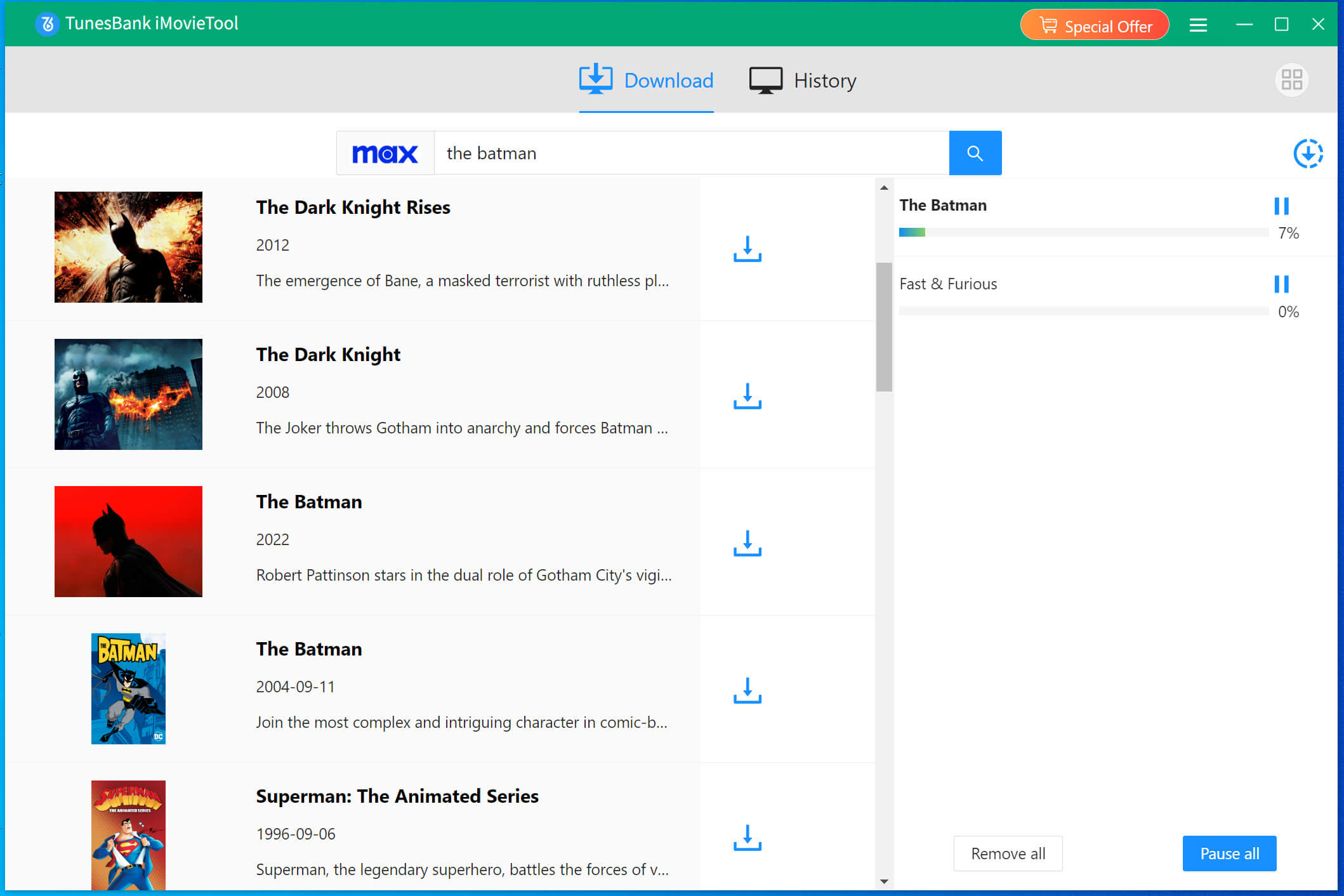Open The Dark Knight poster thumbnail
Viewport: 1344px width, 896px height.
(128, 394)
